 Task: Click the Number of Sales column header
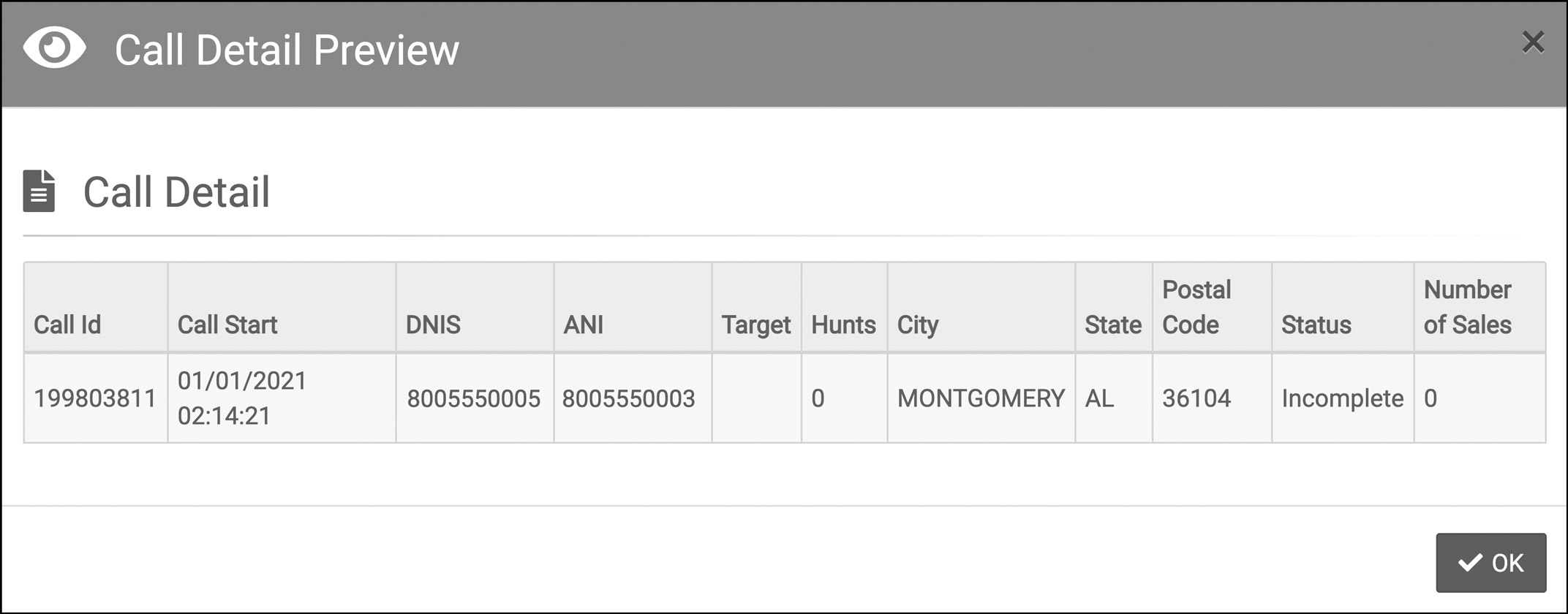coord(1480,308)
